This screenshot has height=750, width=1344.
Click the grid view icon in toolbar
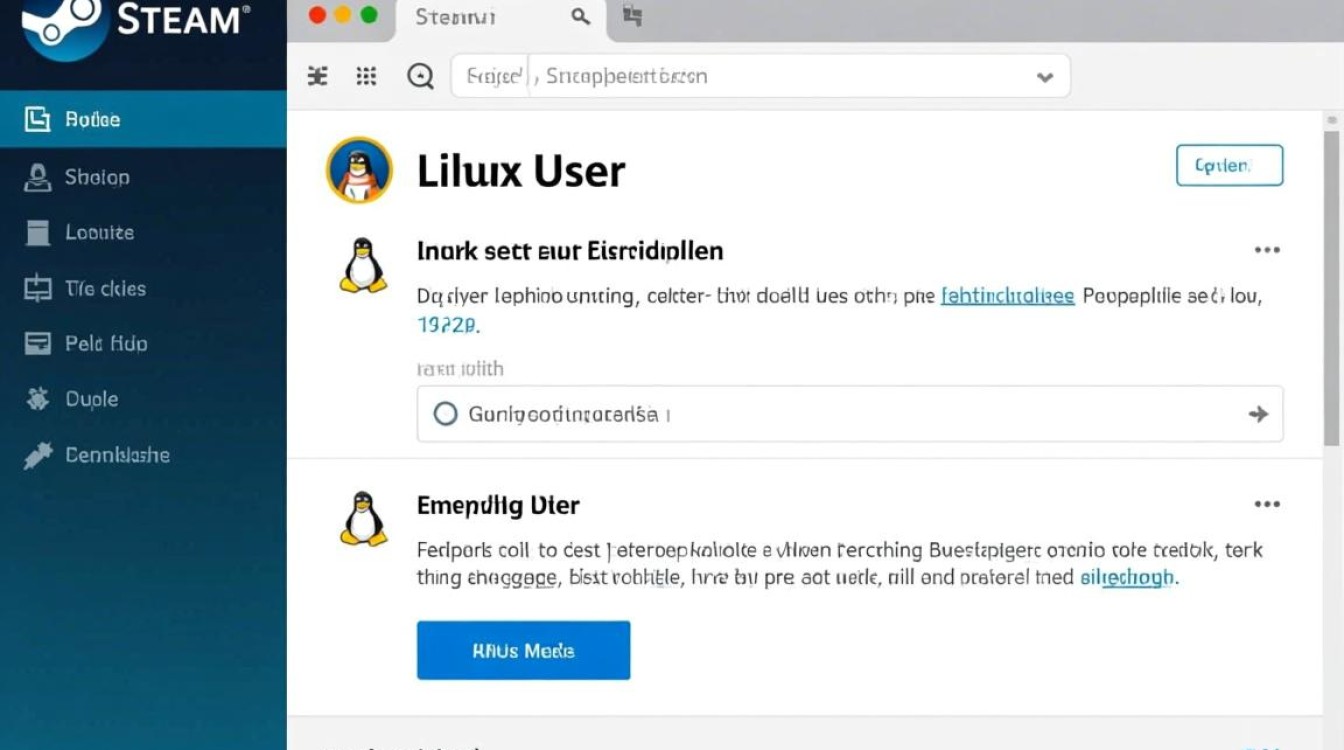(x=366, y=75)
